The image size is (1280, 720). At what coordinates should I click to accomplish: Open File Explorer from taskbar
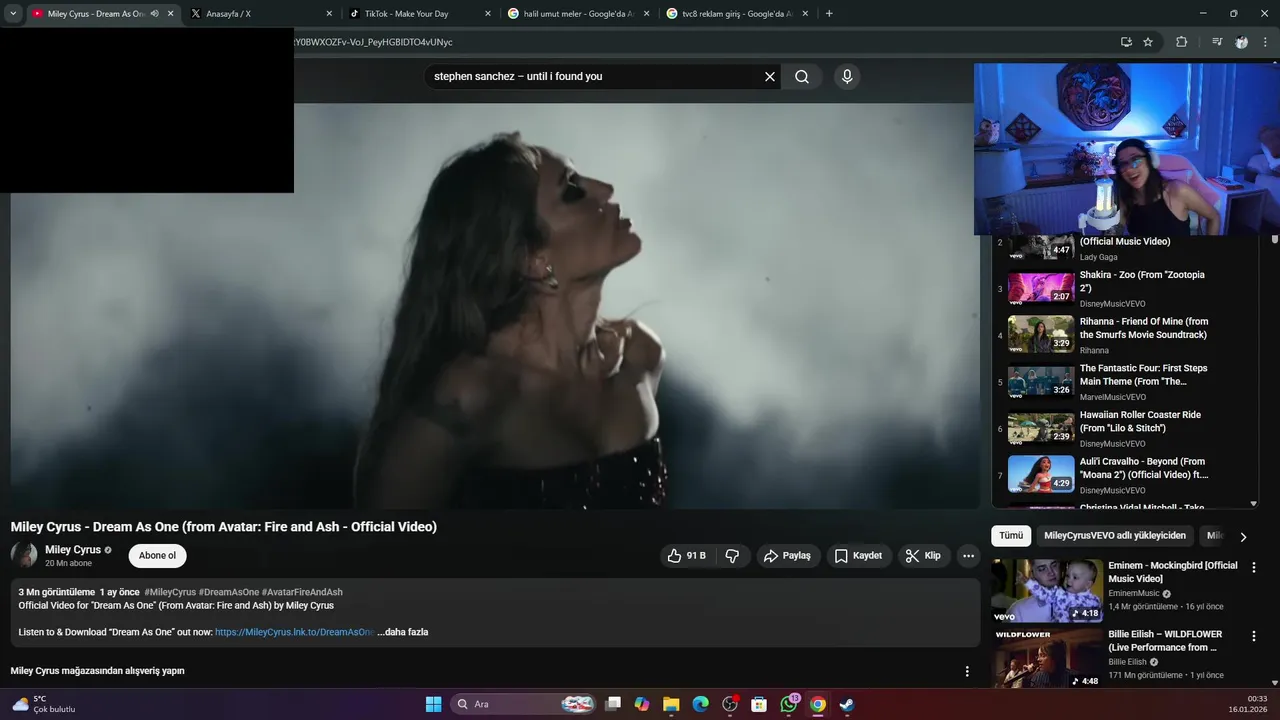pyautogui.click(x=671, y=704)
